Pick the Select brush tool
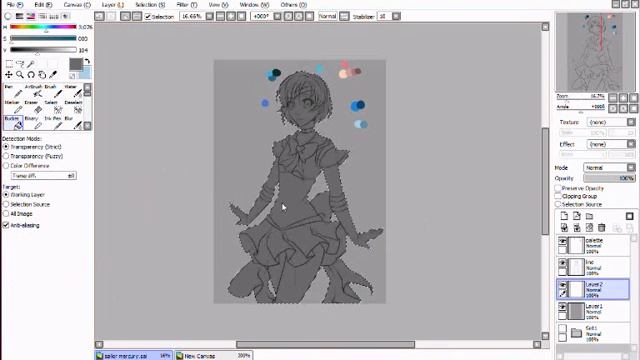The height and width of the screenshot is (360, 640). (52, 107)
